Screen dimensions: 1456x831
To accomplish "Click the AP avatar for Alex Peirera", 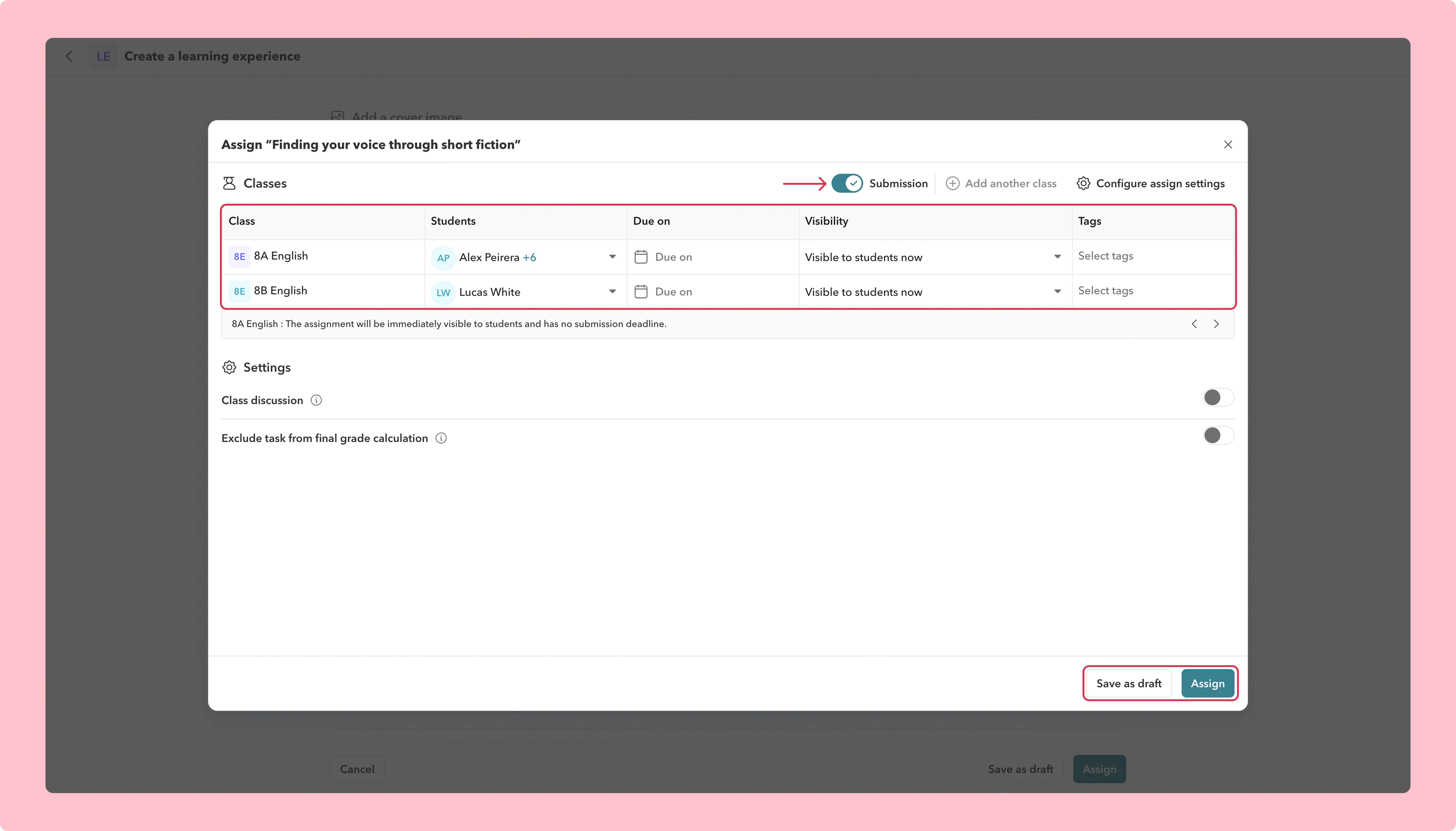I will [443, 257].
